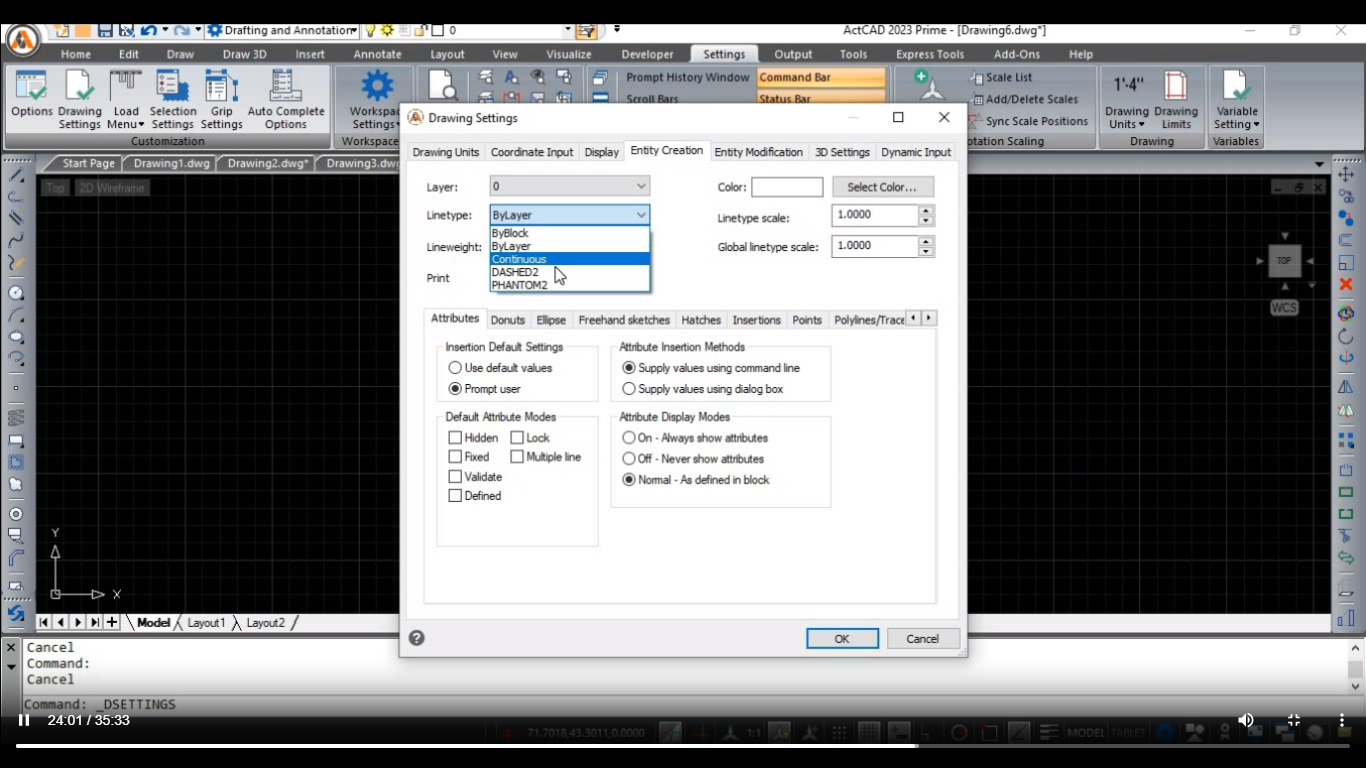Click the Color swatch box
The image size is (1366, 768).
pos(787,187)
